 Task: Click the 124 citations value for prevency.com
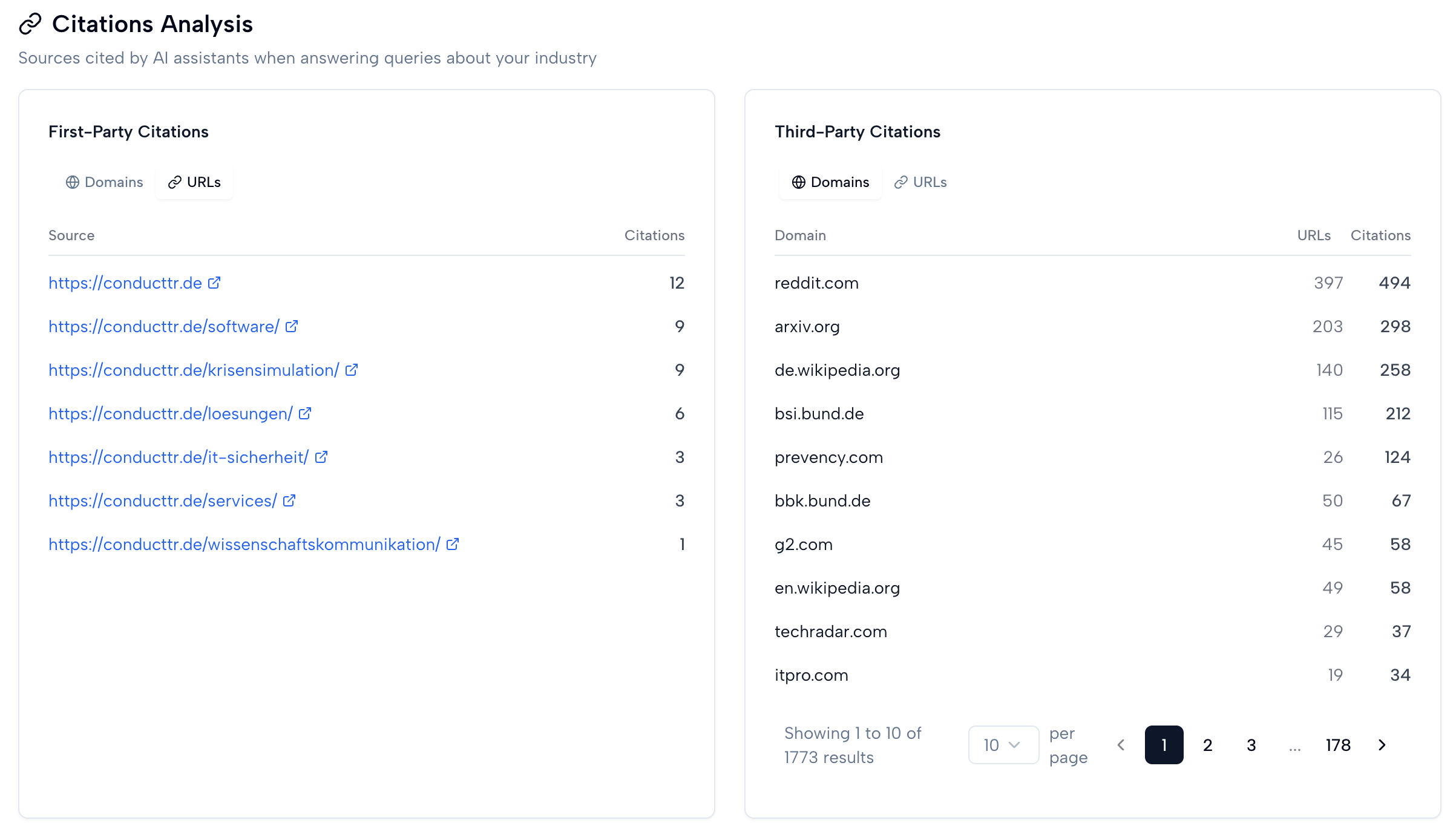1397,457
